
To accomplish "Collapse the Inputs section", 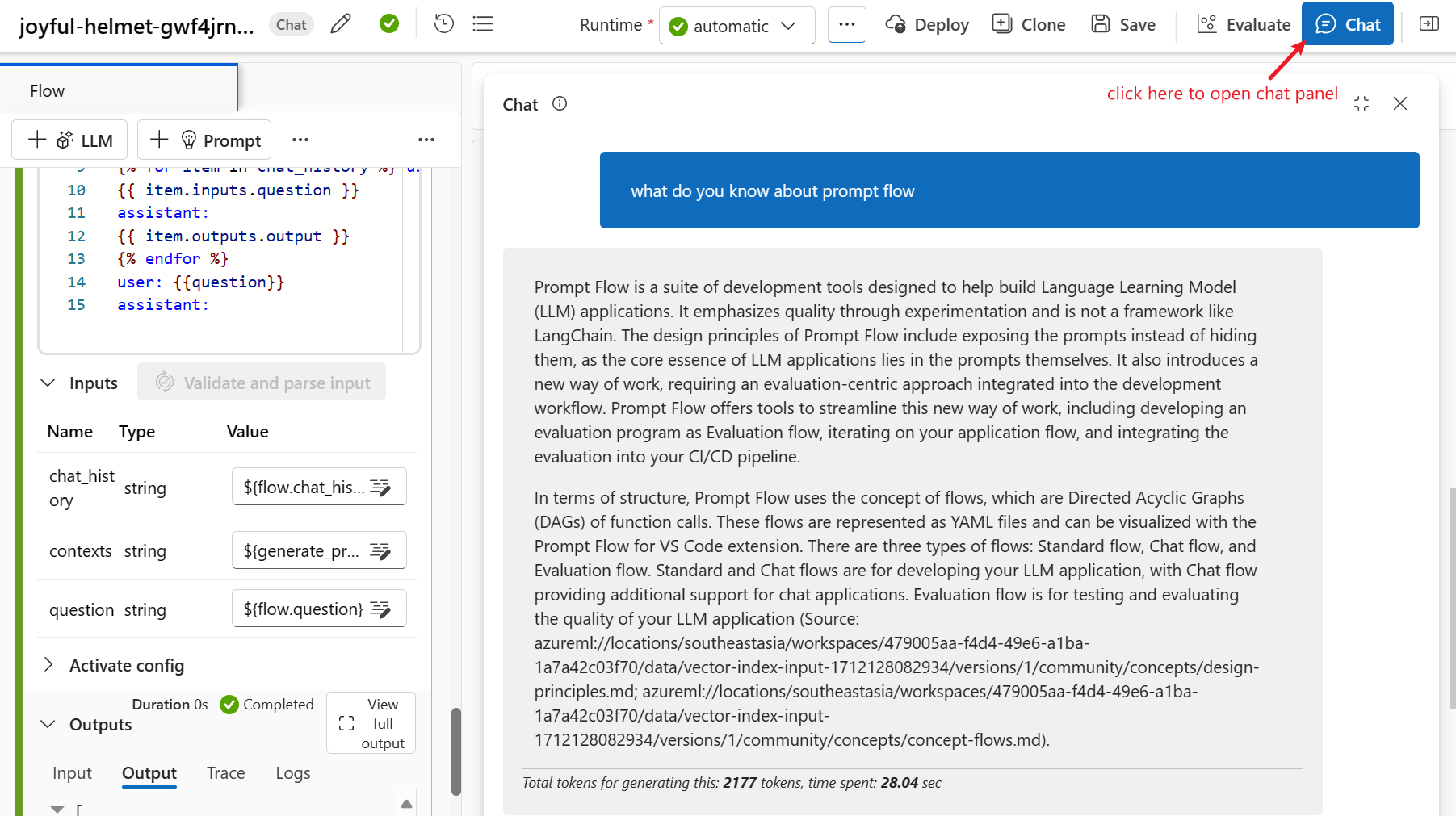I will pos(48,383).
